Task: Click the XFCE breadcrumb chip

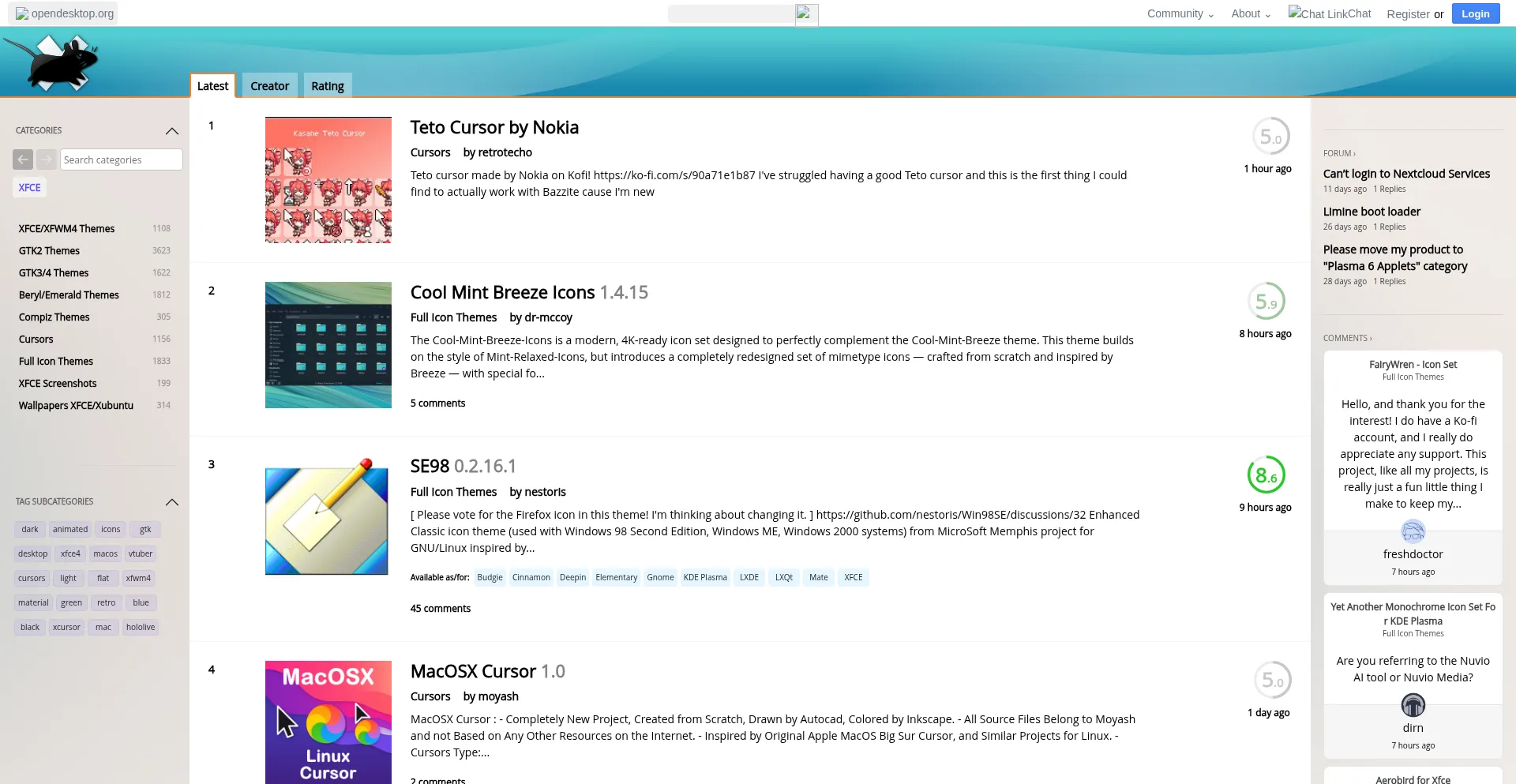Action: (x=29, y=187)
